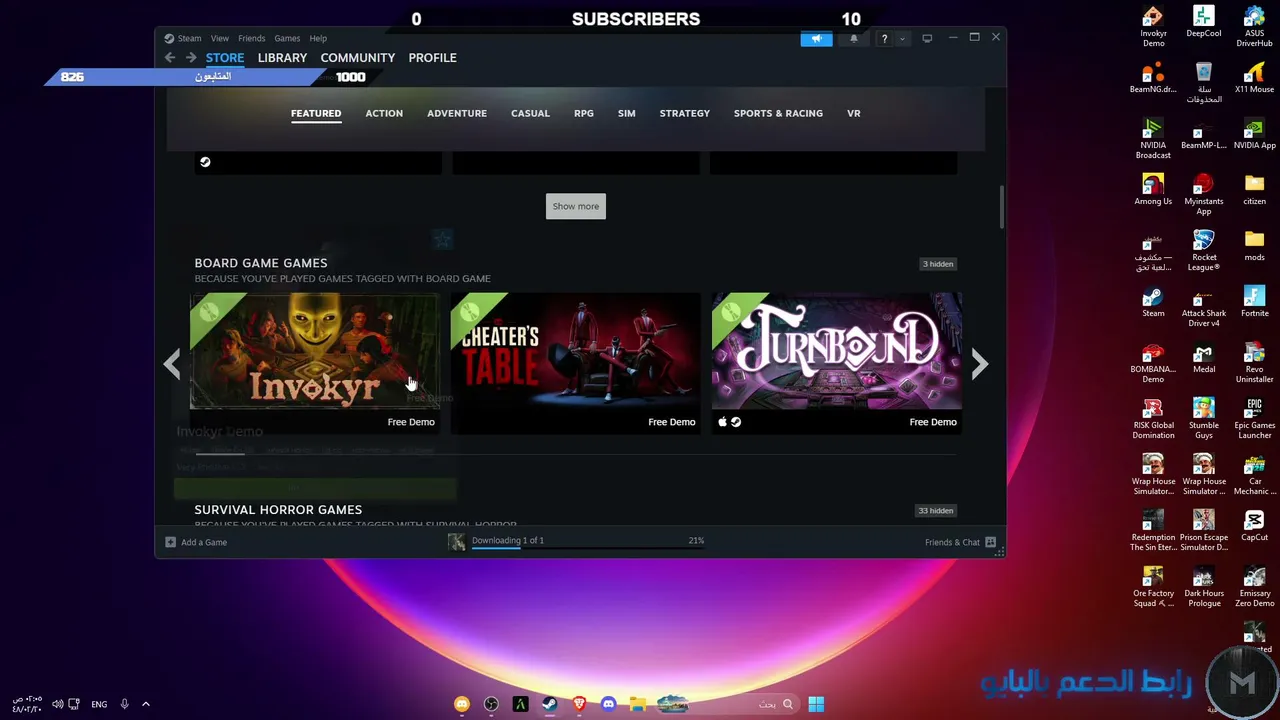Click the plus icon beside Add a Game
1280x720 pixels.
point(170,542)
